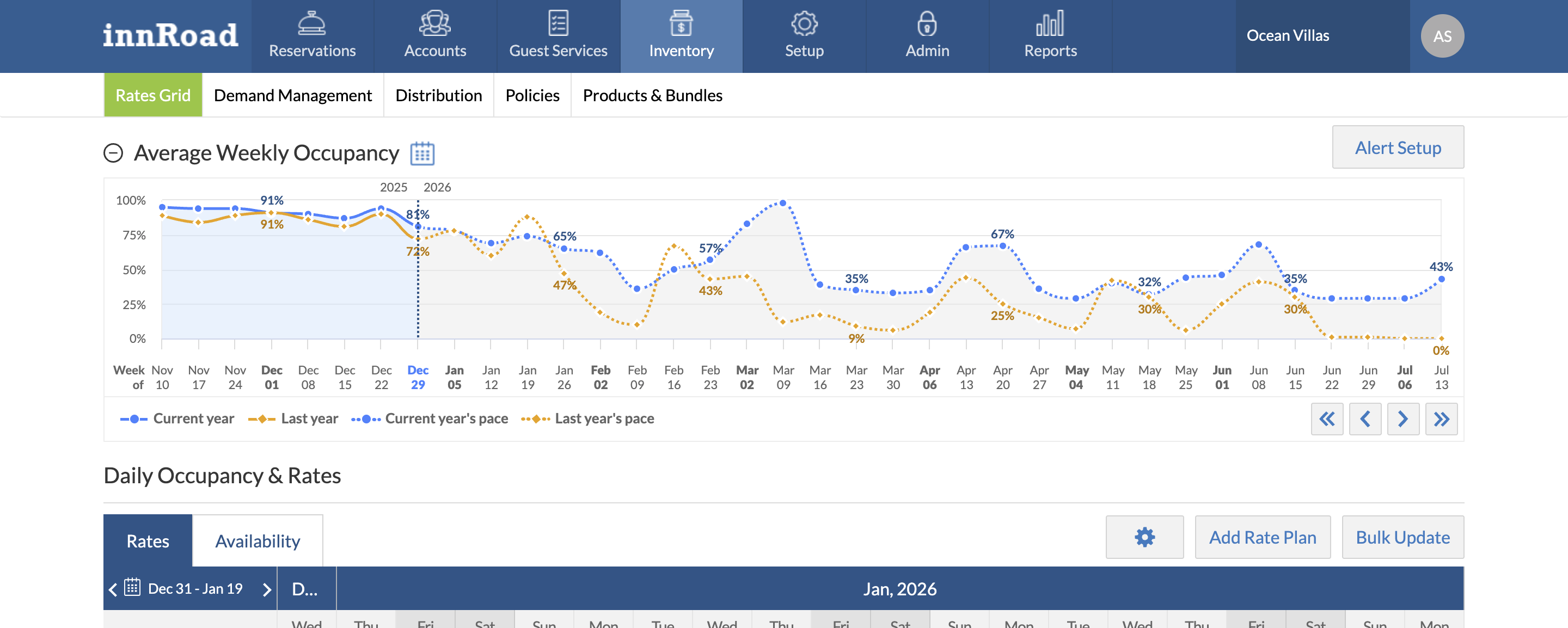
Task: Select the Guest Services icon
Action: (x=558, y=24)
